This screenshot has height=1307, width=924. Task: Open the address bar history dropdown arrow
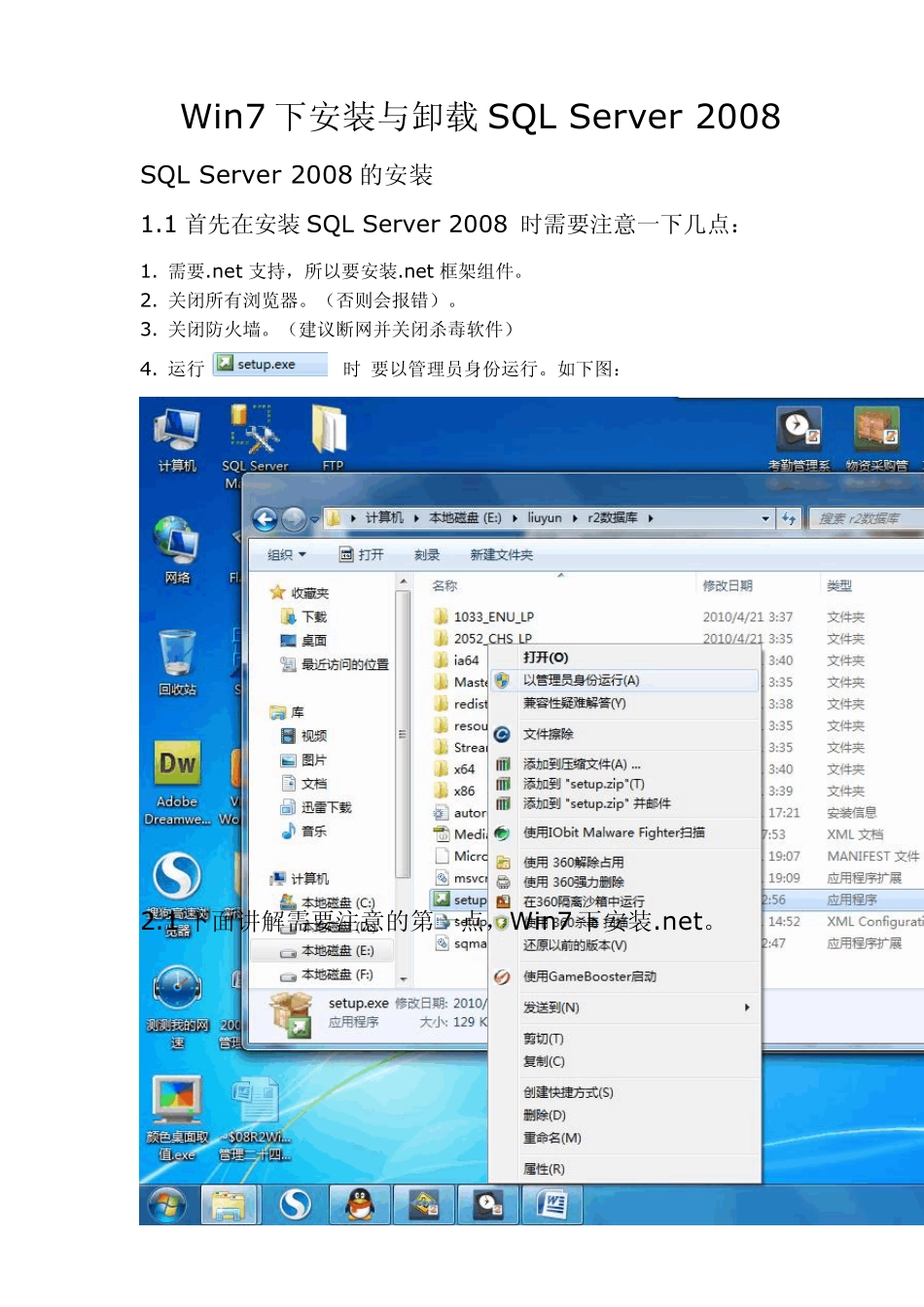[765, 519]
